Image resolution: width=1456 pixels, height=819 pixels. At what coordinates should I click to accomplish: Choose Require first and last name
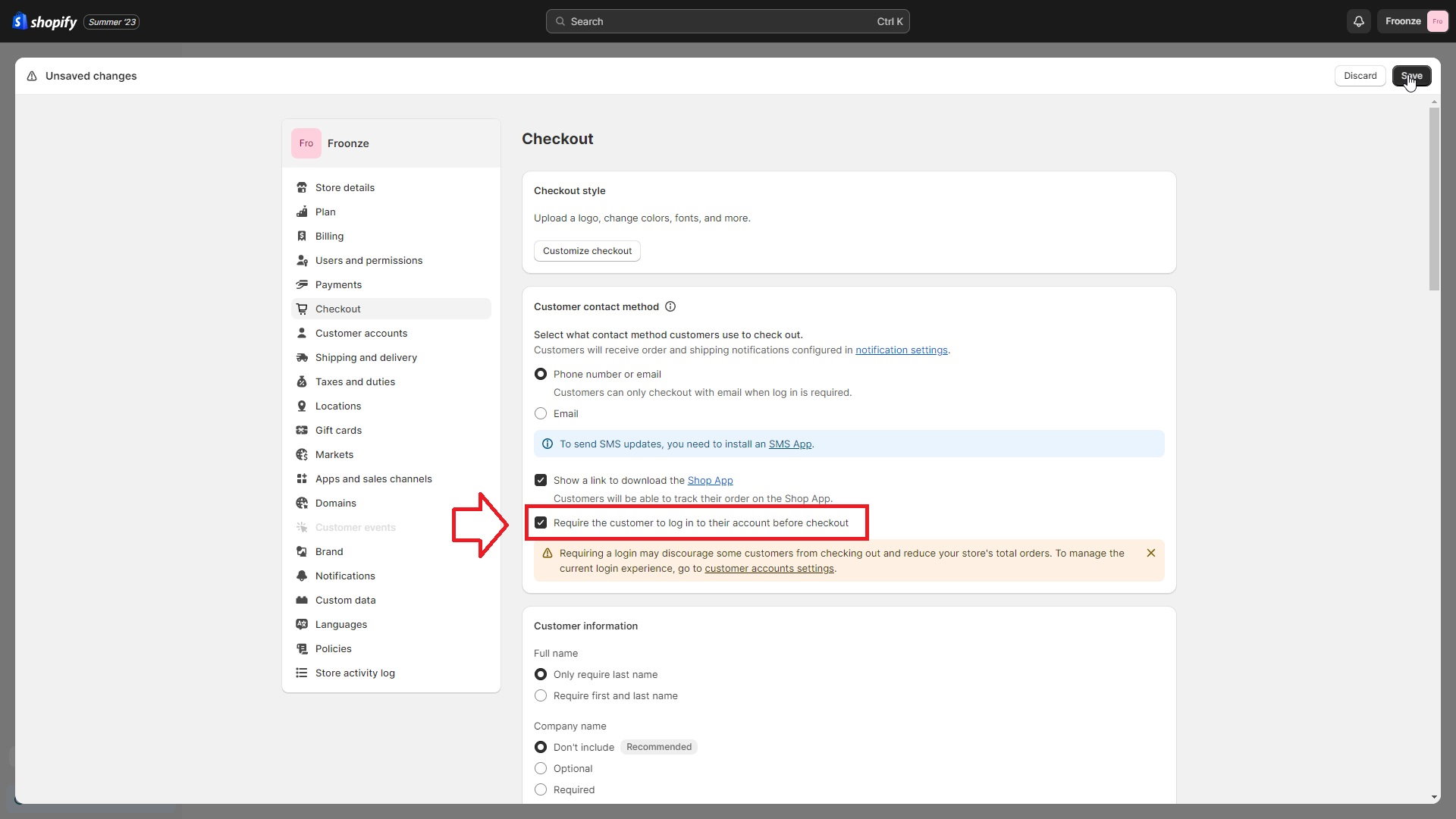[x=541, y=696]
